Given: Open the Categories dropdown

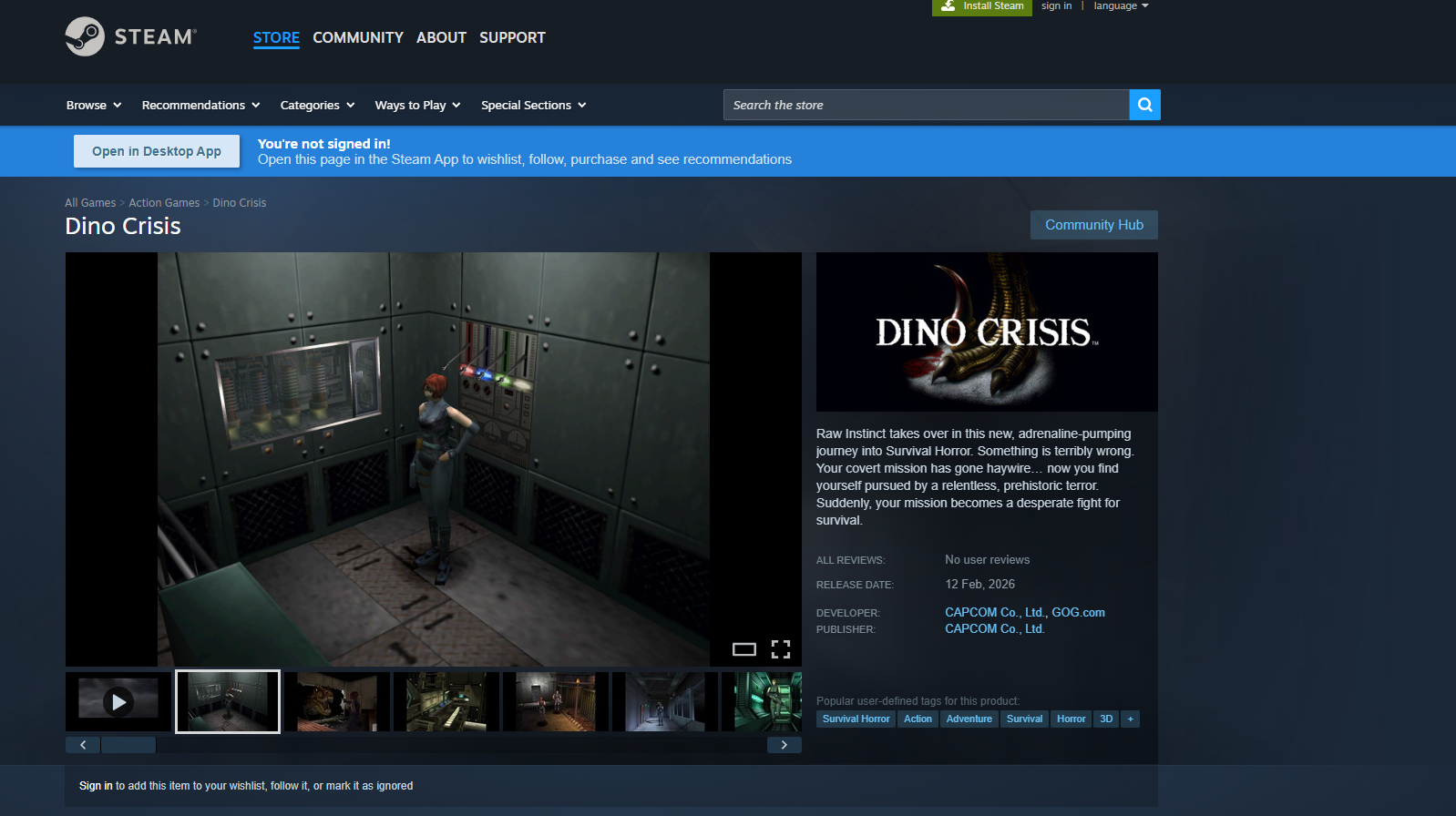Looking at the screenshot, I should click(x=318, y=105).
